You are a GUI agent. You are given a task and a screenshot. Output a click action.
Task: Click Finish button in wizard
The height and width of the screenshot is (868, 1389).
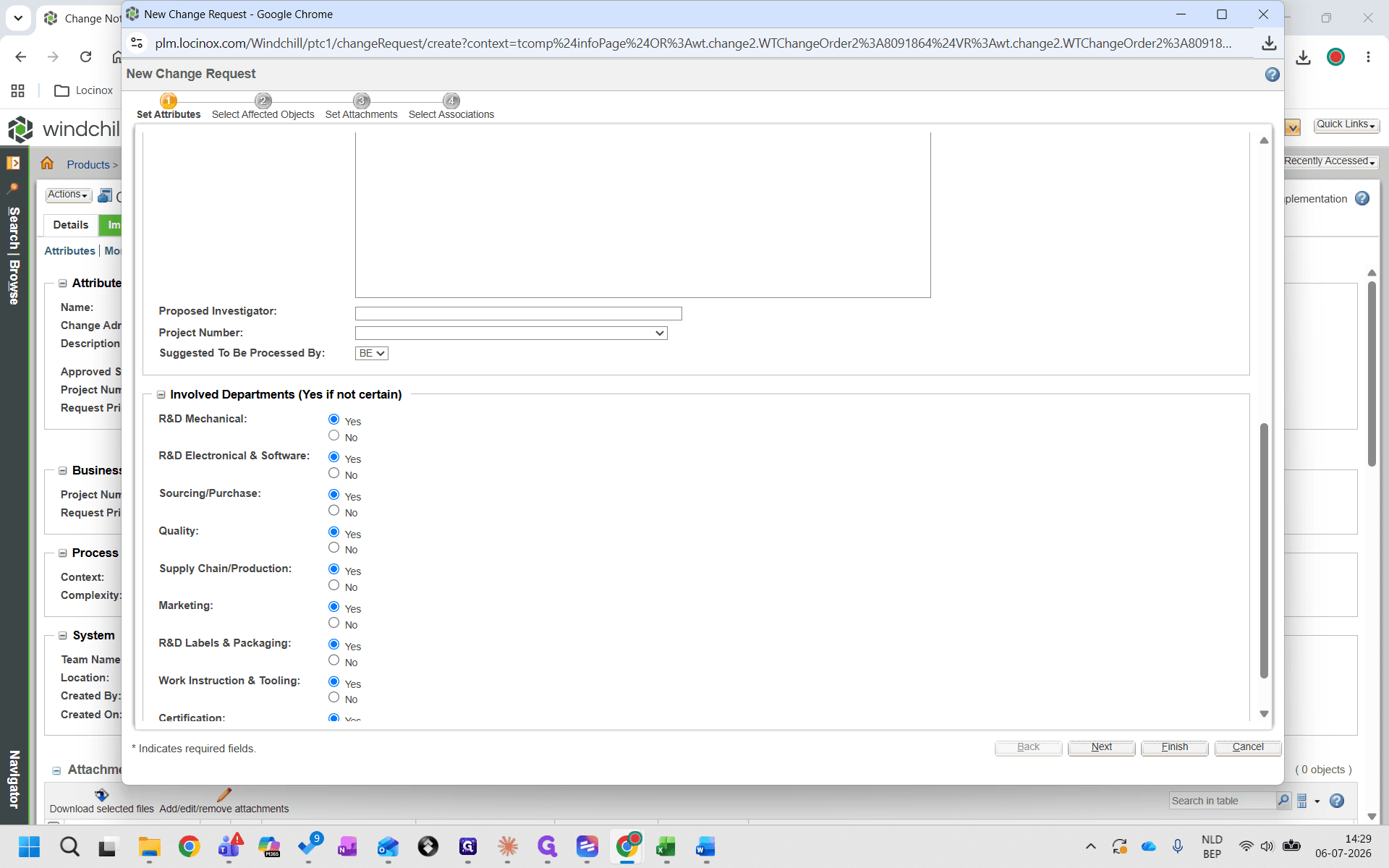(1175, 747)
